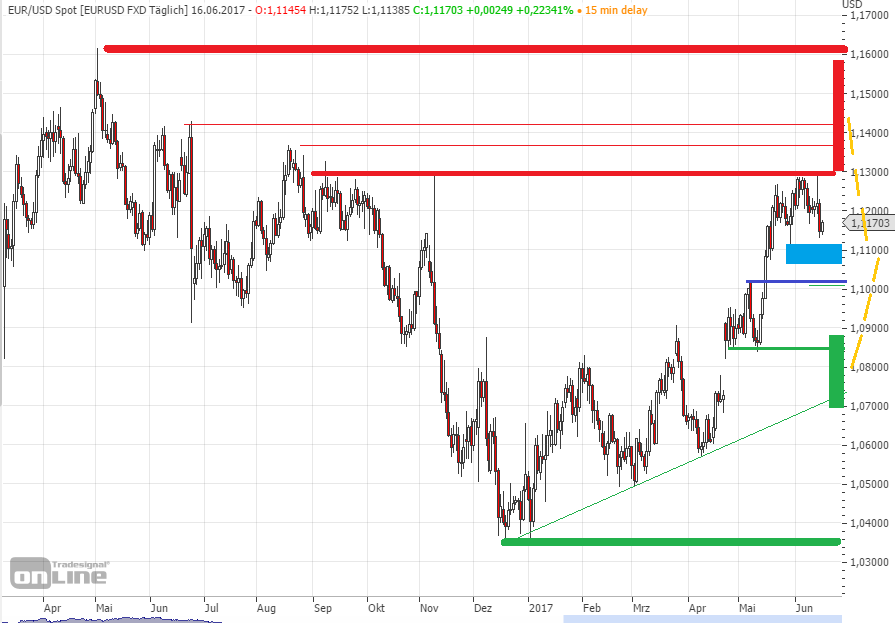Click the Sep month label on time axis
The height and width of the screenshot is (623, 895).
[x=322, y=608]
